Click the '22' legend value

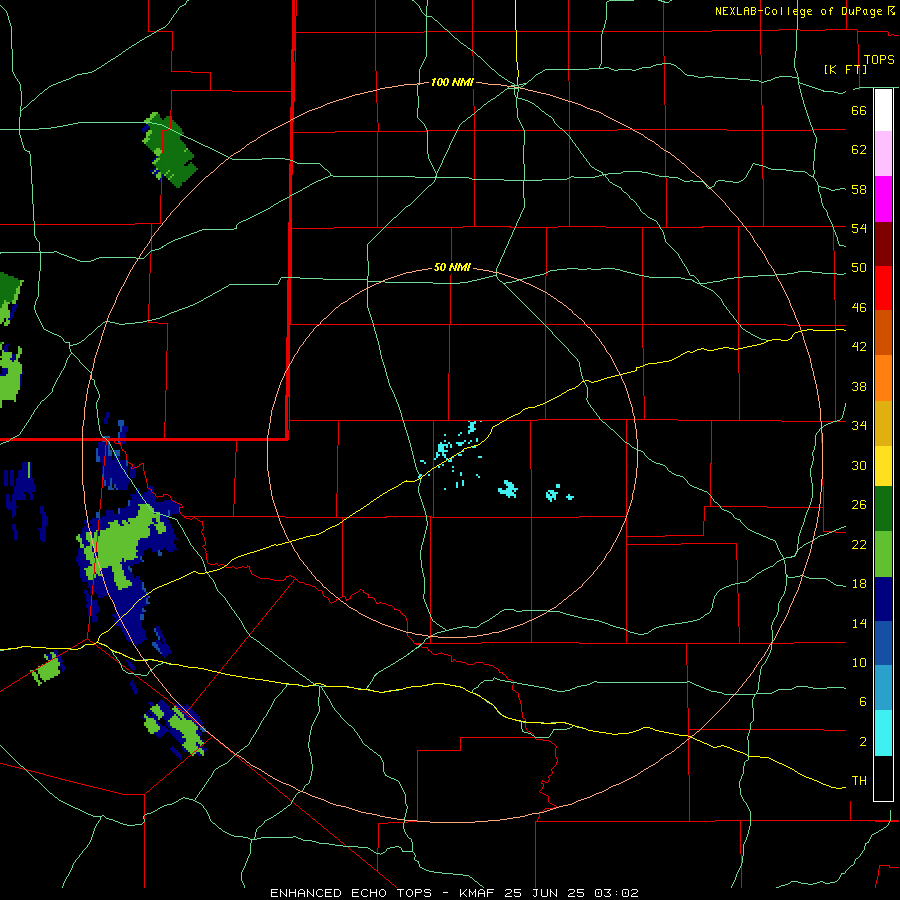click(x=859, y=545)
